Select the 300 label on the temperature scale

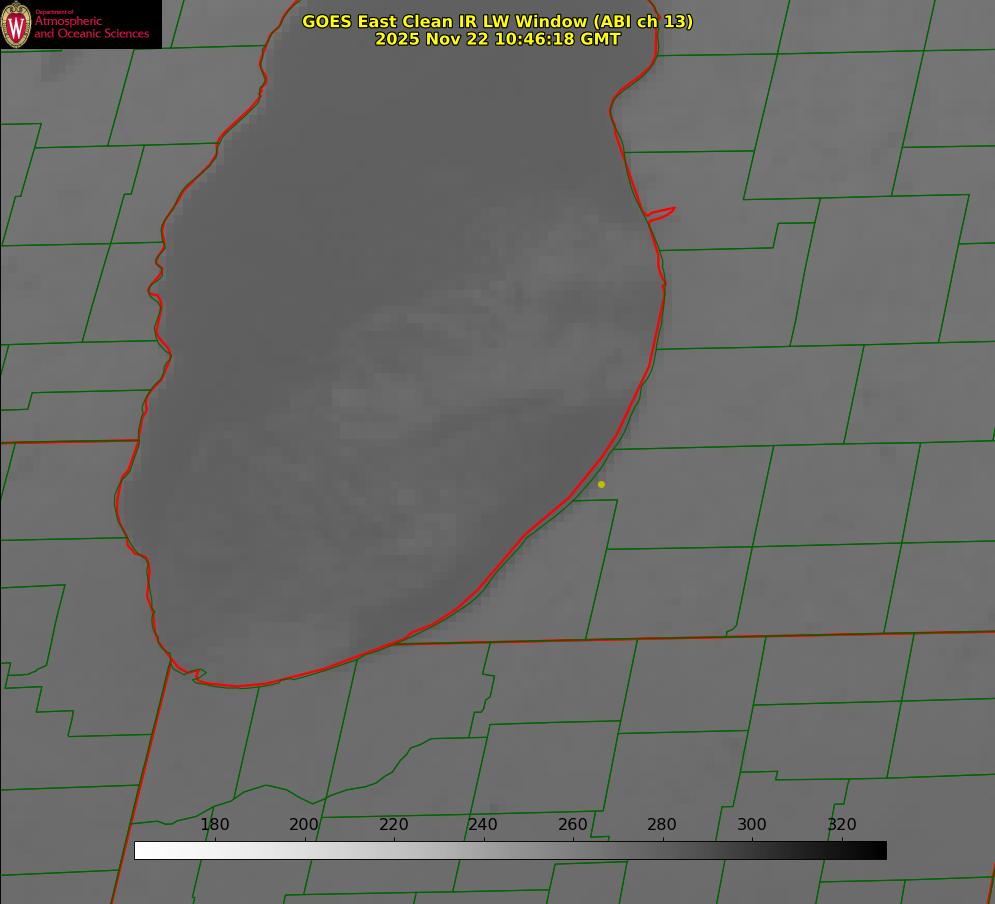point(752,824)
